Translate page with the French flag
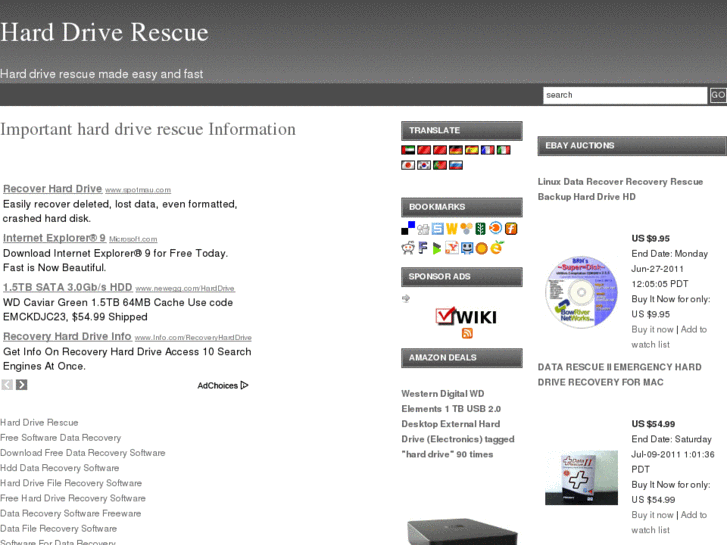727x545 pixels. coord(487,150)
